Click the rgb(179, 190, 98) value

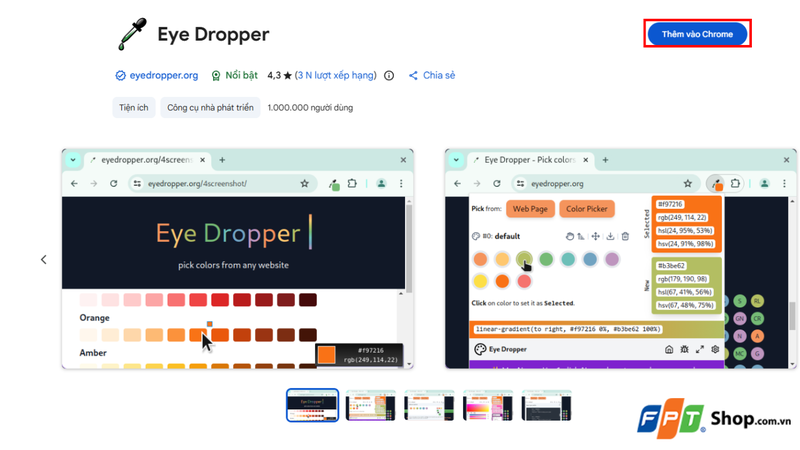point(682,279)
